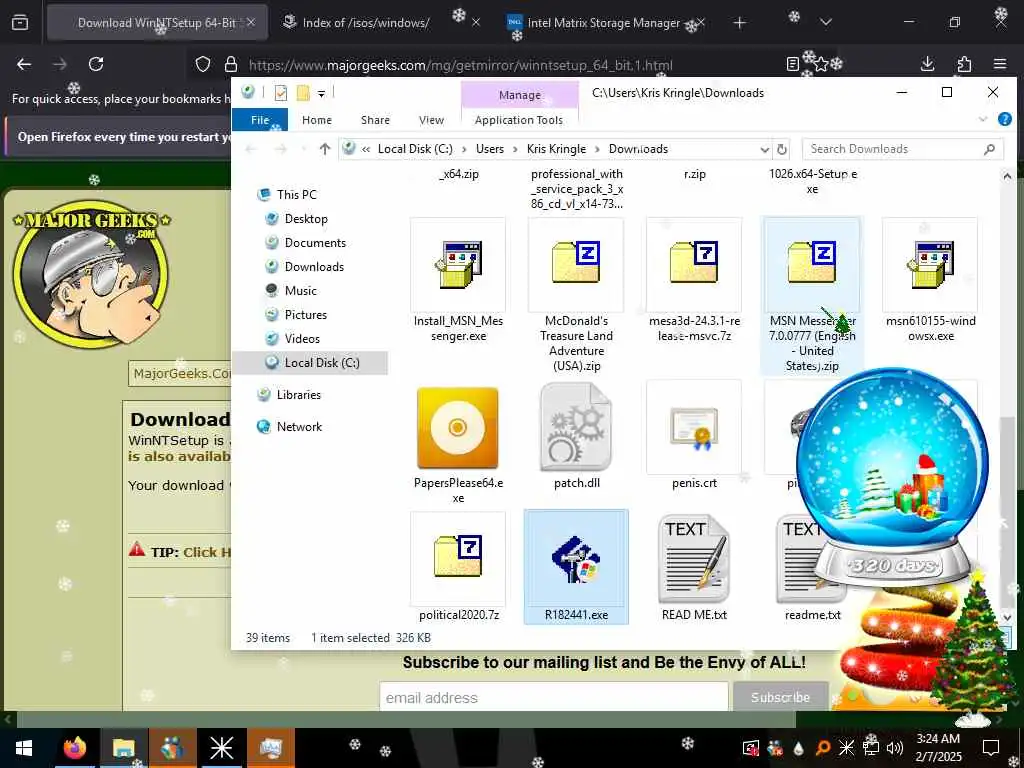Select McDonald's Treasure Land Adventure zip
Screen dimensions: 1024x768
point(576,296)
